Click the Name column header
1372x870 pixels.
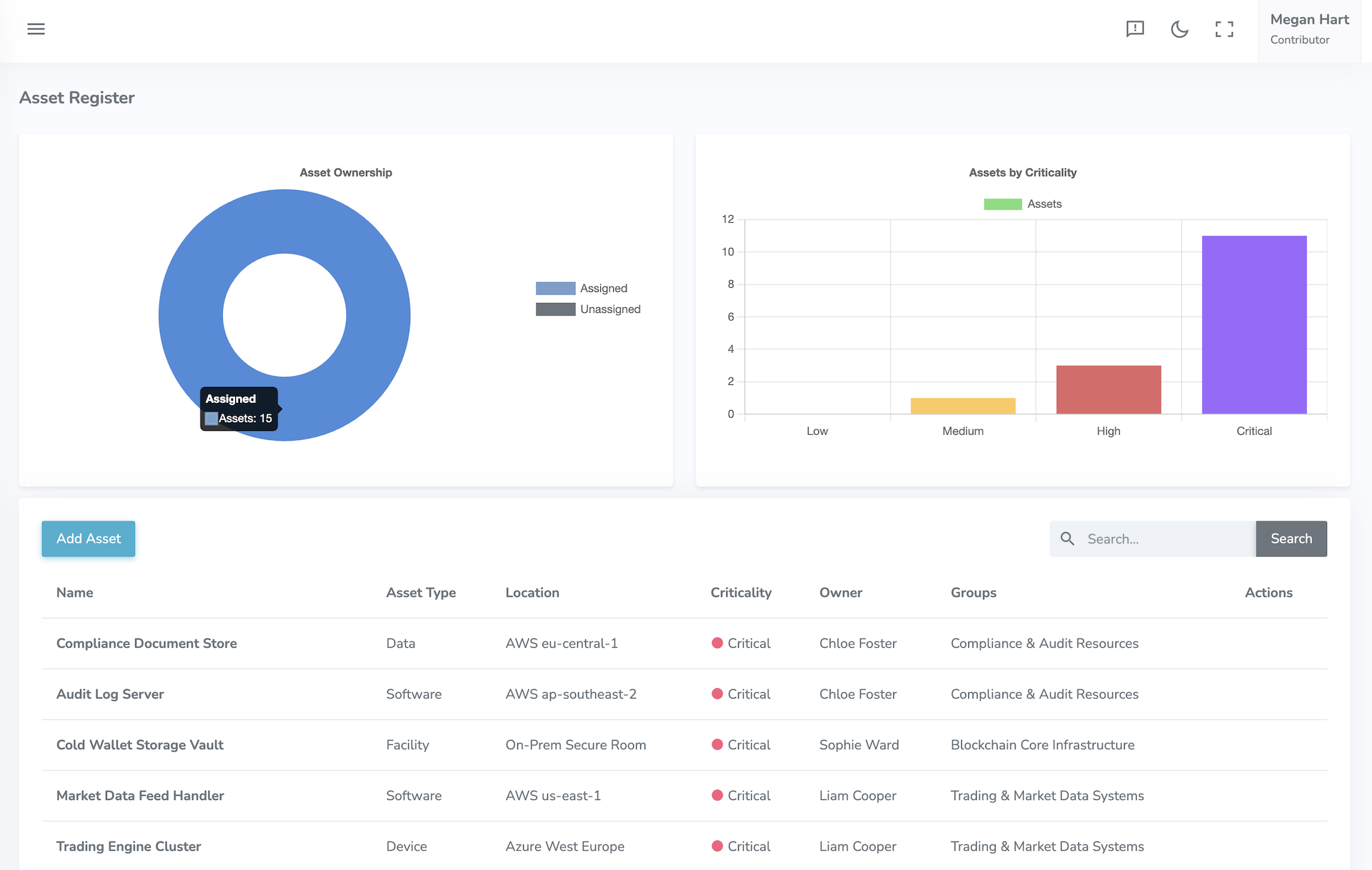pos(75,592)
